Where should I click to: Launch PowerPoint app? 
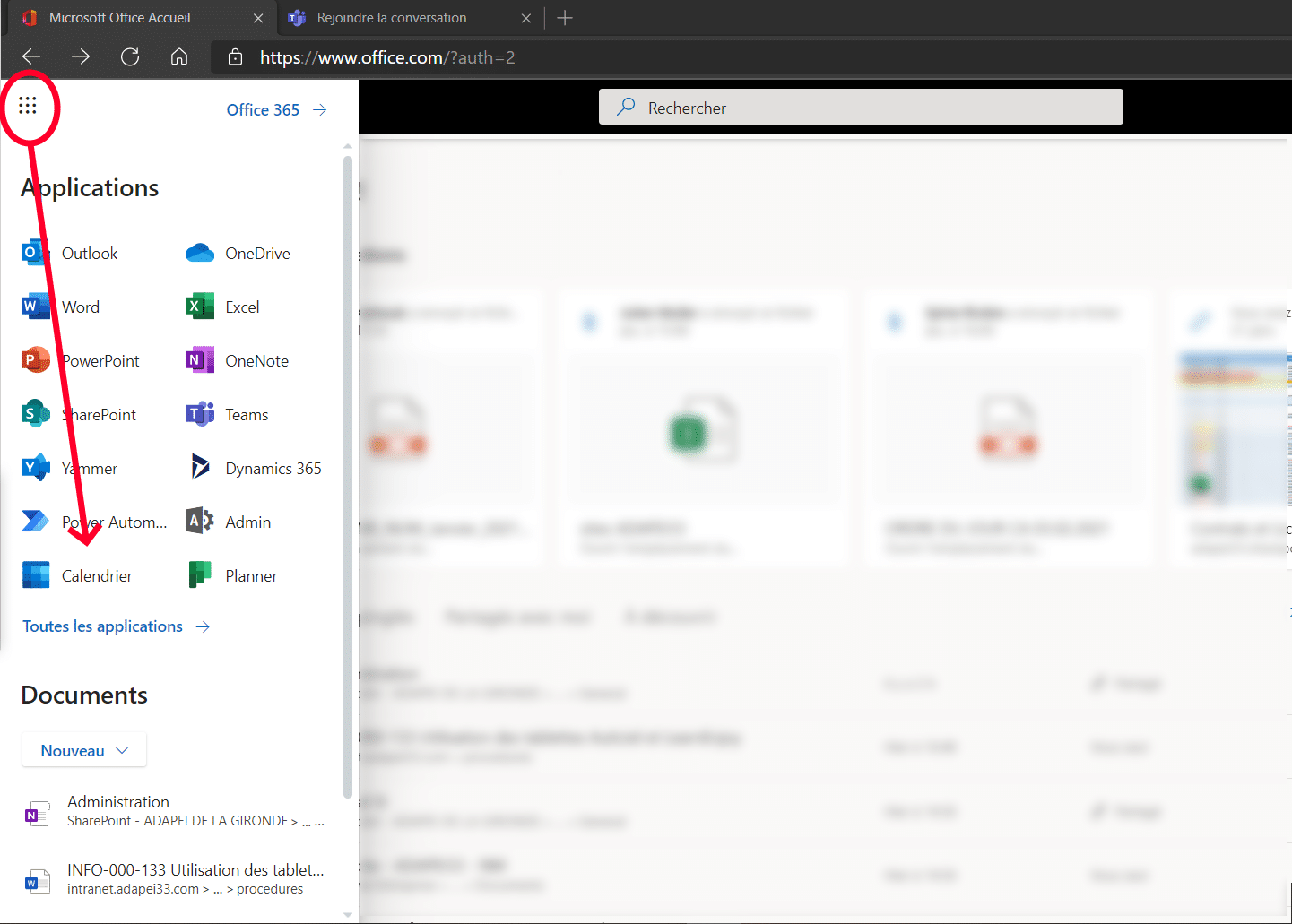(x=81, y=361)
